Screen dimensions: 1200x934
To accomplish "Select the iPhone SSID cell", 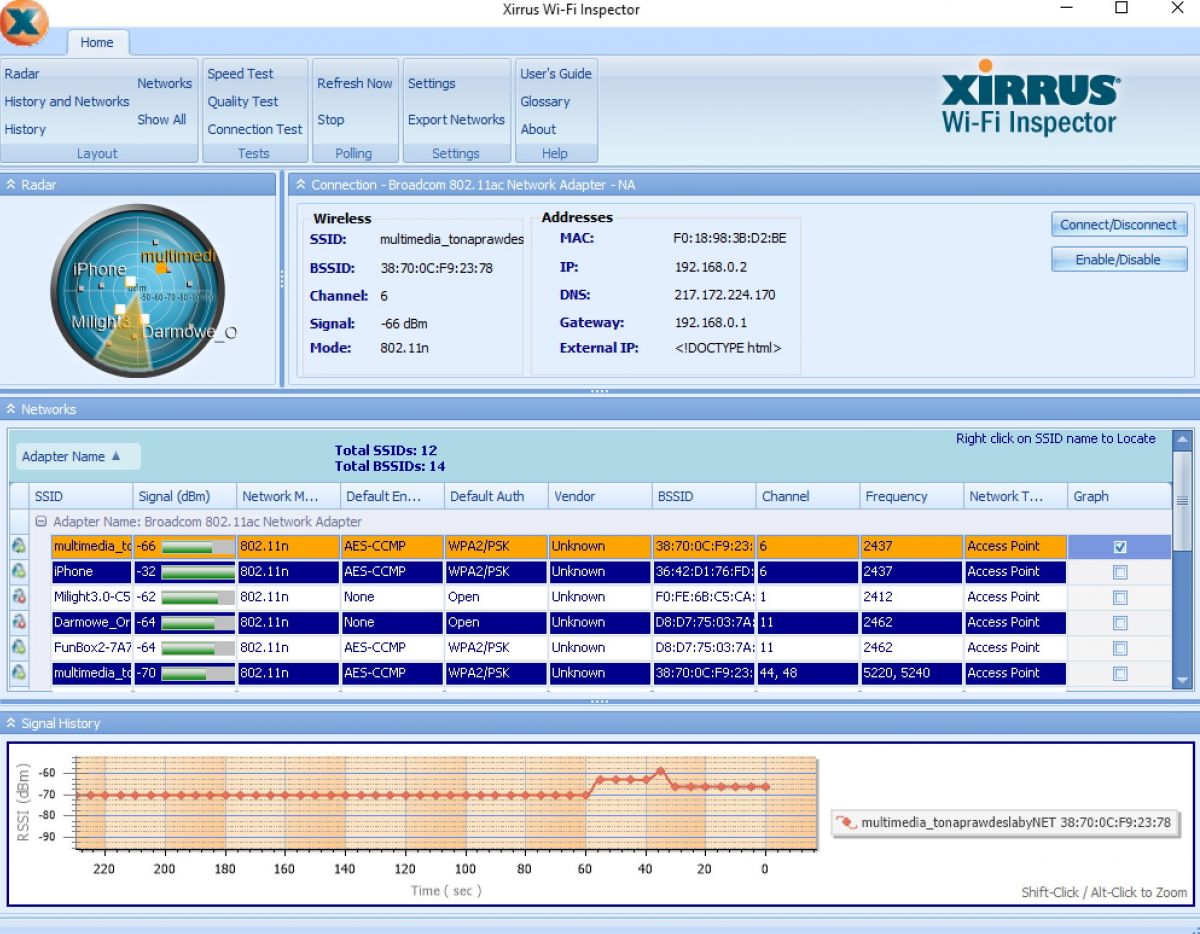I will pos(92,572).
